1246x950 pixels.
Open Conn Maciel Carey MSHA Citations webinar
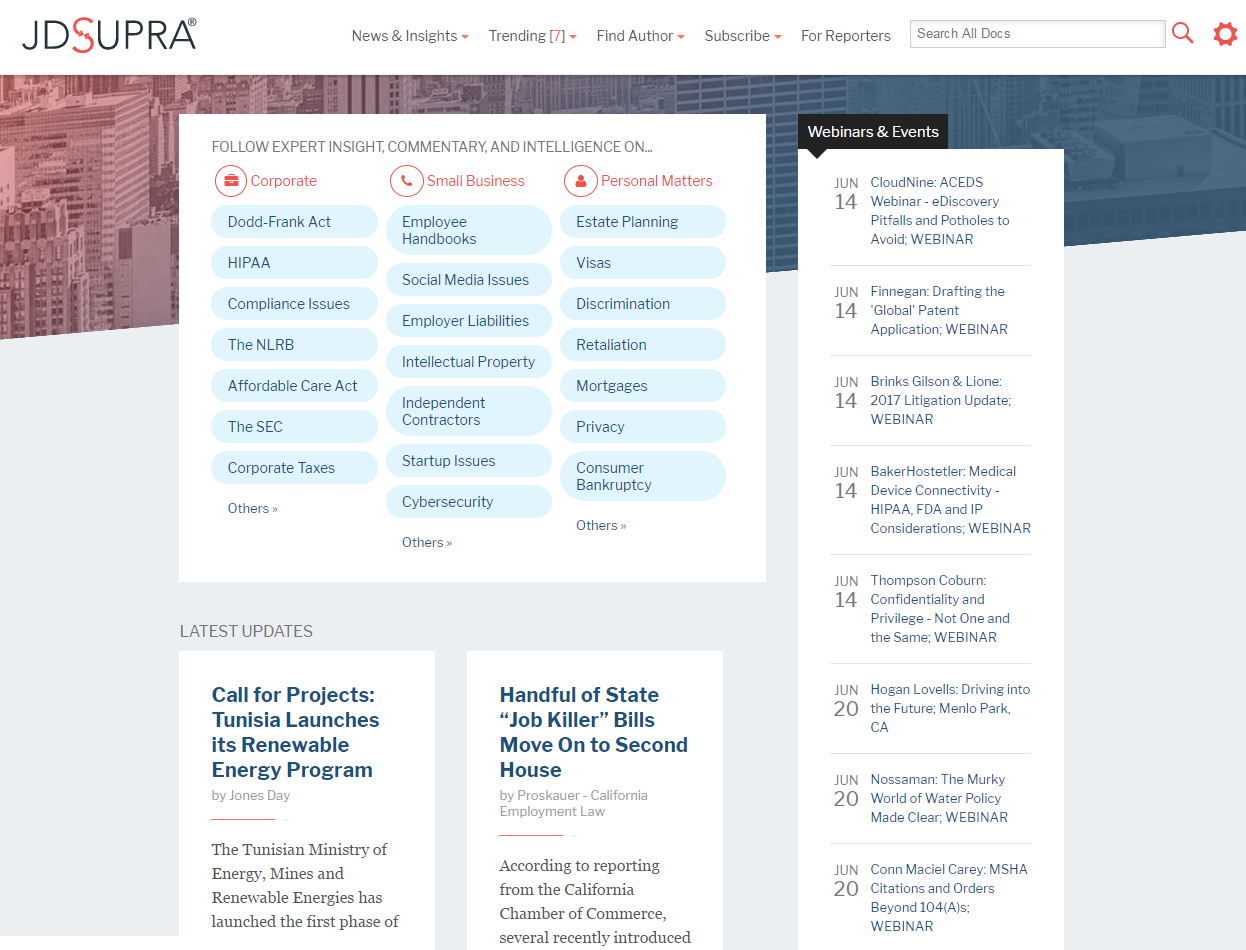949,897
